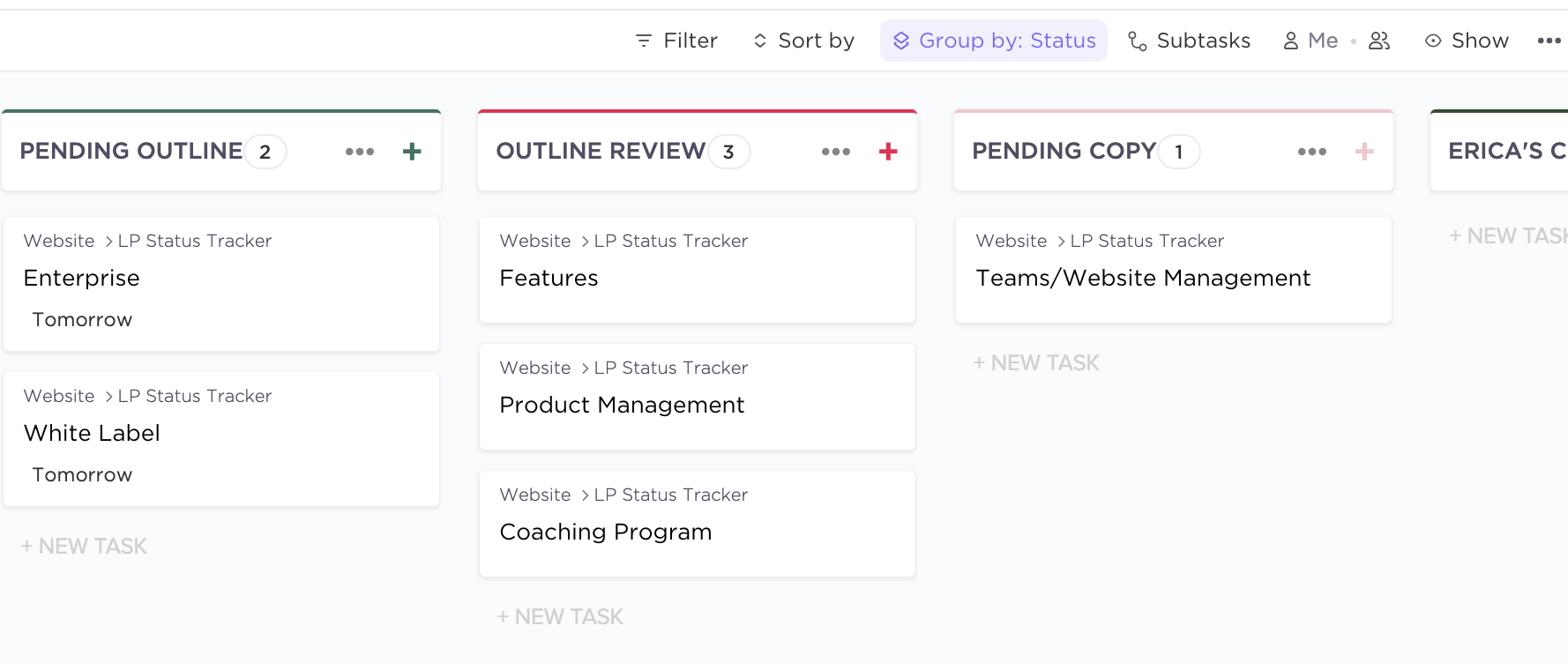Image resolution: width=1568 pixels, height=663 pixels.
Task: Open the Sort by dropdown
Action: (x=803, y=41)
